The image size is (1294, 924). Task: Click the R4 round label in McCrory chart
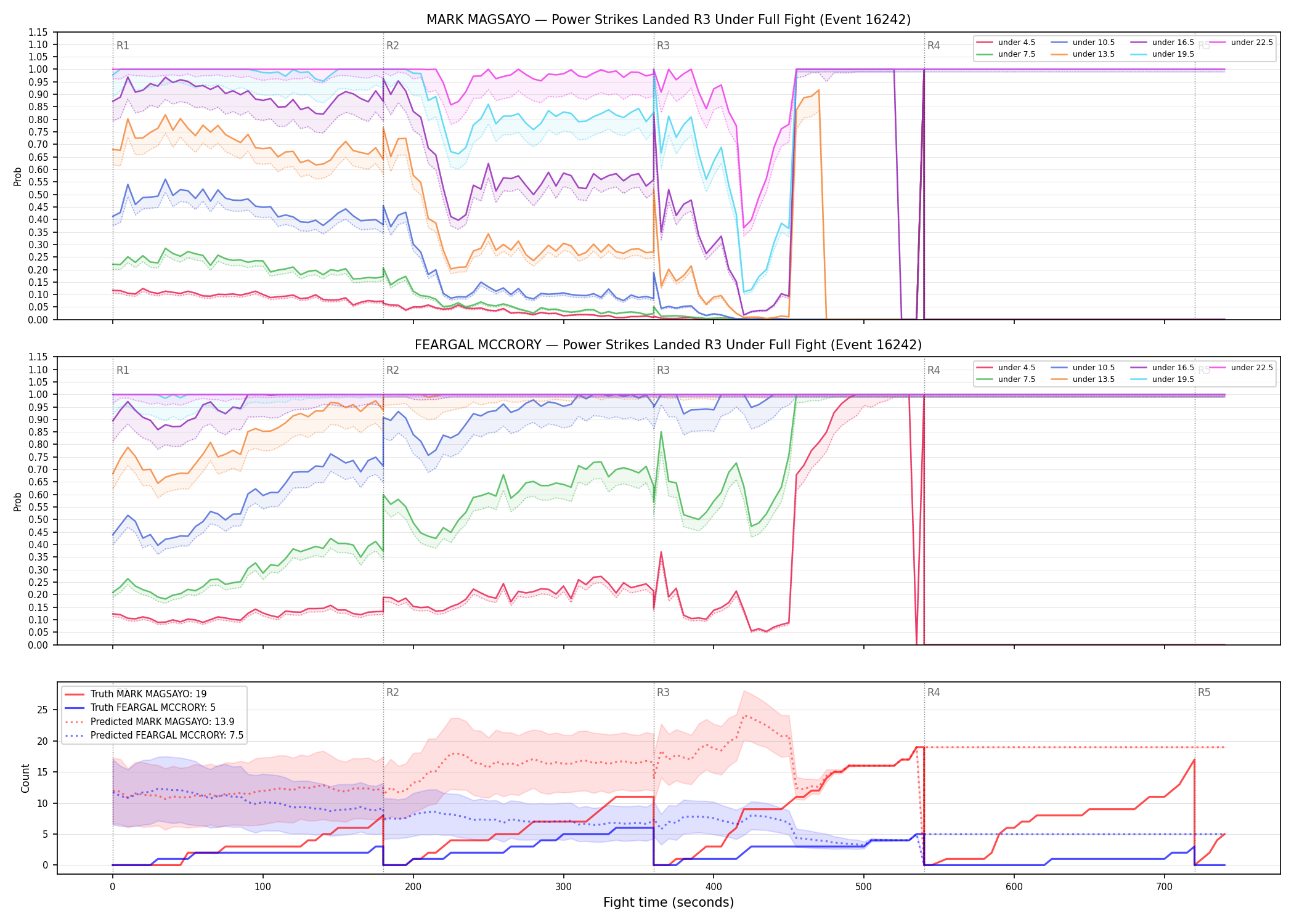click(x=934, y=370)
